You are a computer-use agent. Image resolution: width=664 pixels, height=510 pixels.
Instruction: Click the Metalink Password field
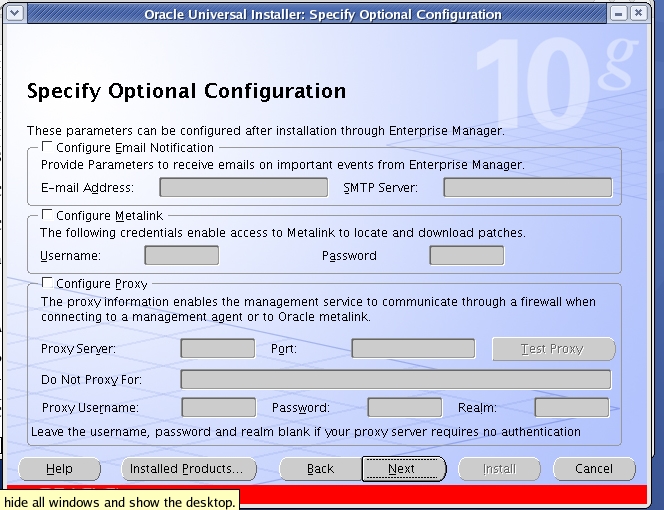click(467, 255)
